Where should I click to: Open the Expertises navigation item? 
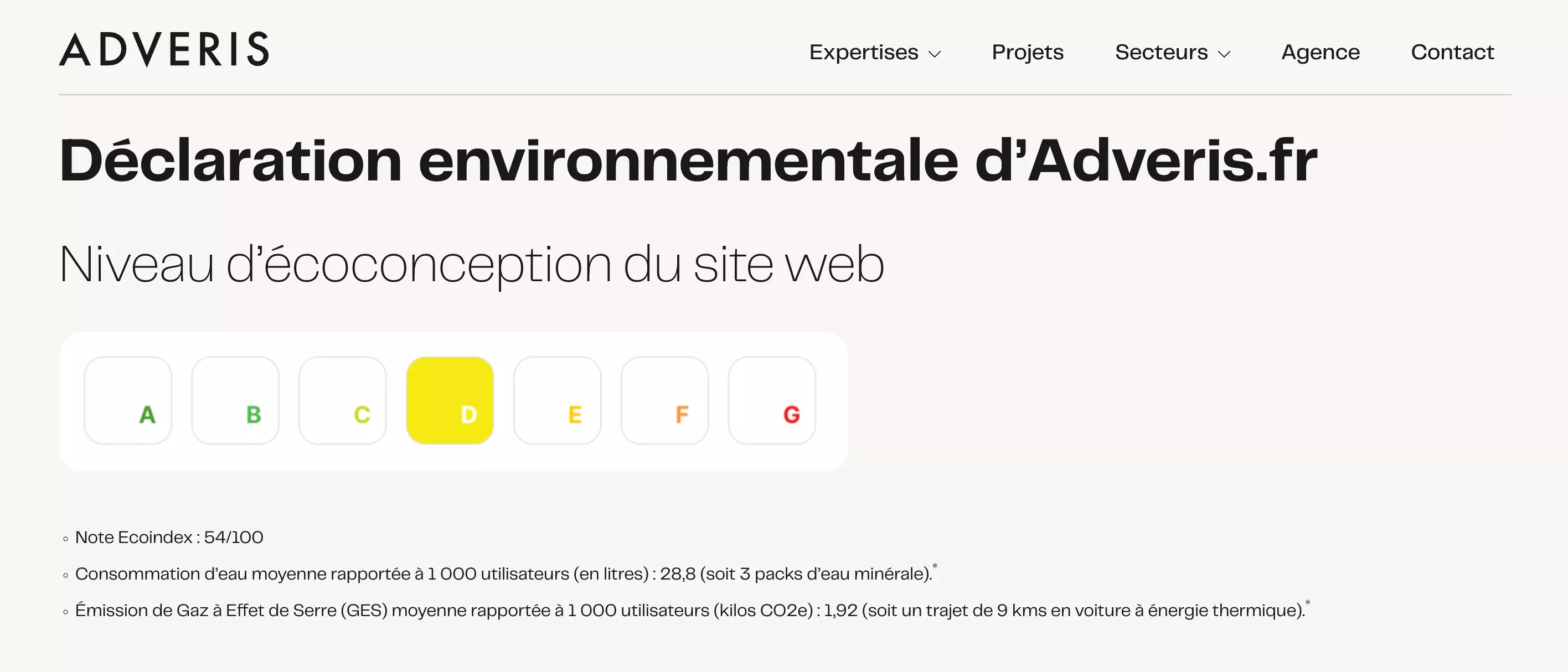pyautogui.click(x=863, y=53)
